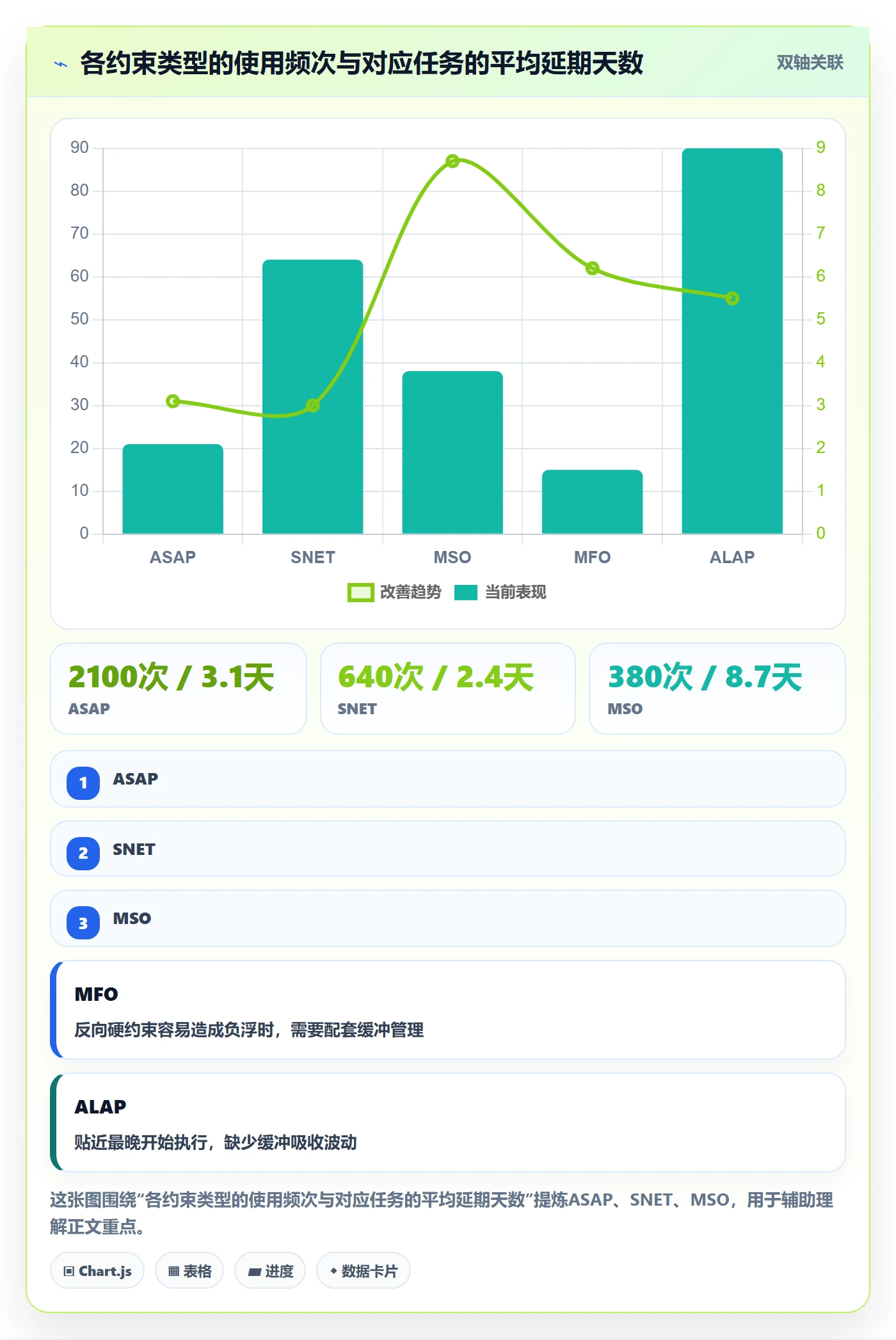Click the line data point above MFO
This screenshot has height=1340, width=896.
coord(593,268)
